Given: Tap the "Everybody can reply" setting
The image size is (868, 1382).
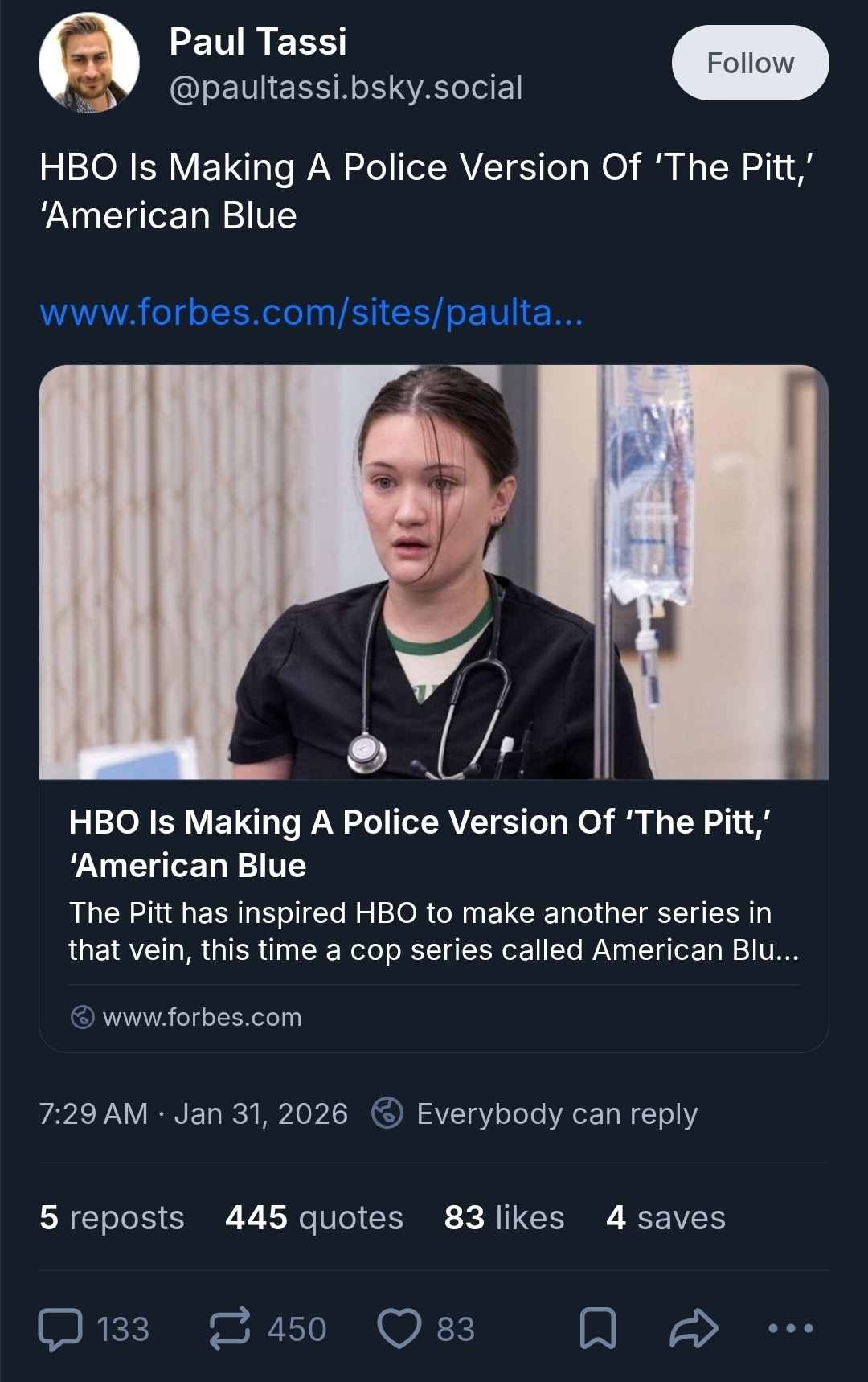Looking at the screenshot, I should coord(557,1113).
